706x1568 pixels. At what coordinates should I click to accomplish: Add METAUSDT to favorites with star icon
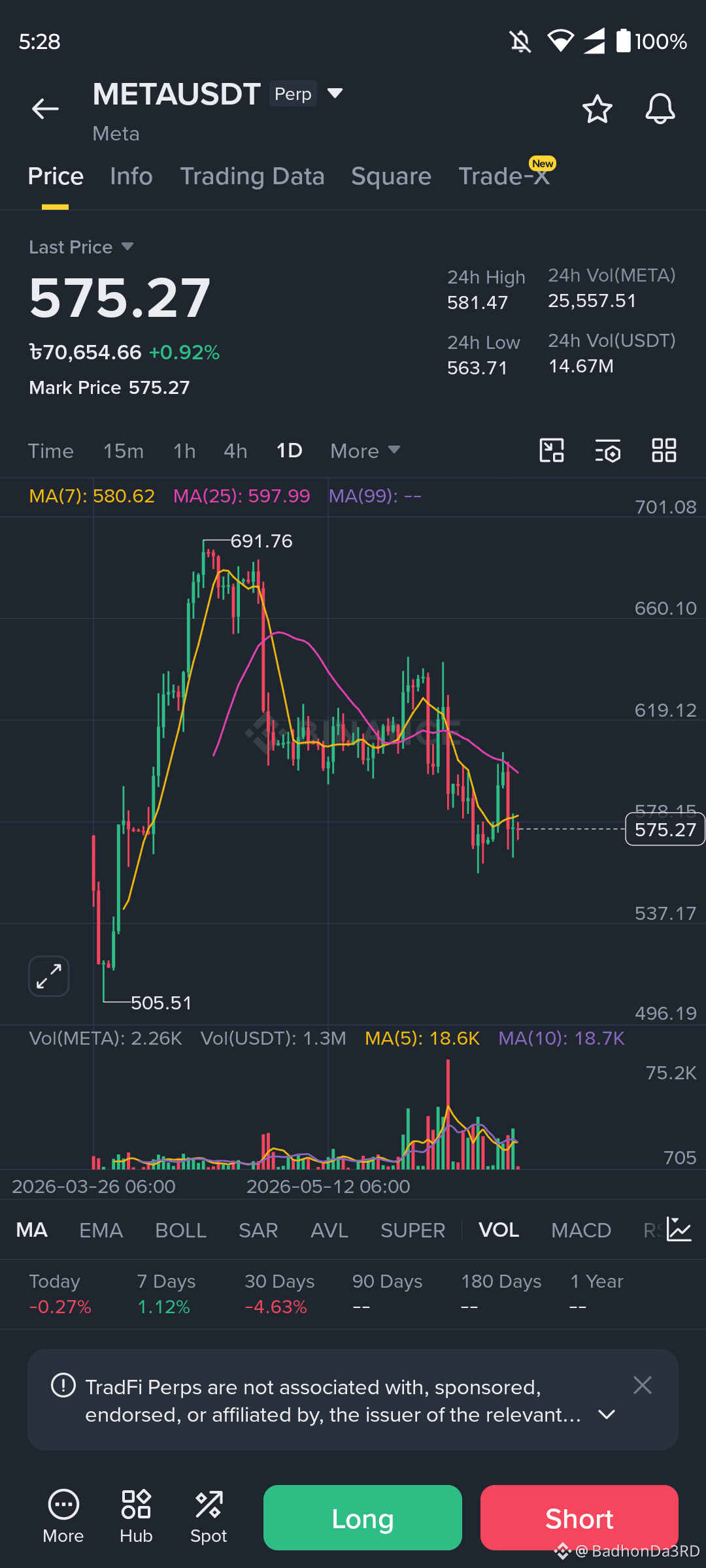[x=597, y=108]
